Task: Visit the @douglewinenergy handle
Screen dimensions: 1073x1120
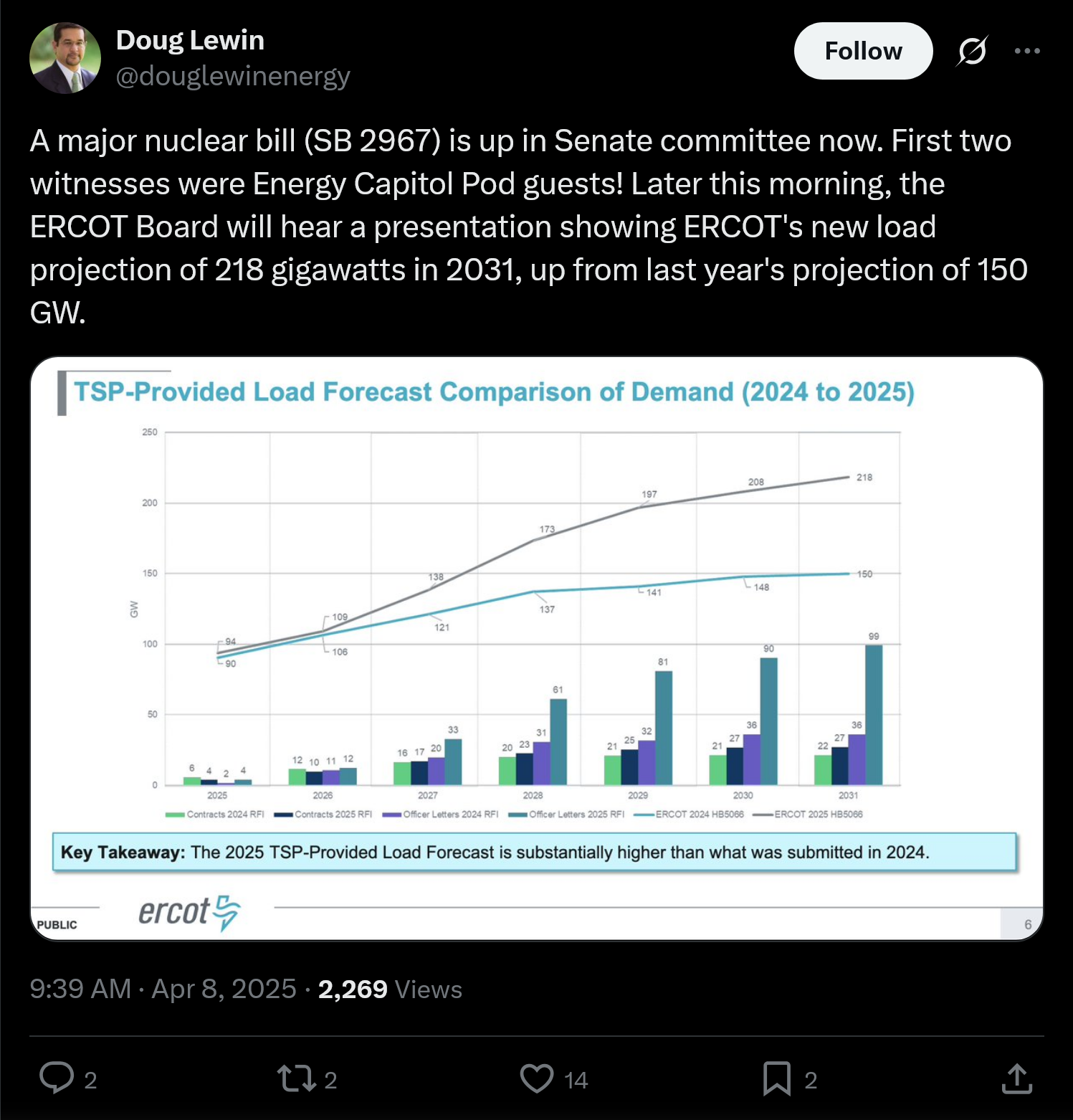Action: tap(233, 76)
